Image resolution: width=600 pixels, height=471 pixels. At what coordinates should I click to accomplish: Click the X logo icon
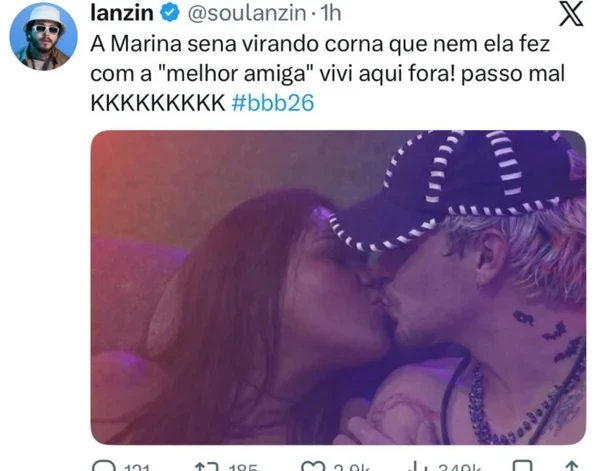click(571, 14)
